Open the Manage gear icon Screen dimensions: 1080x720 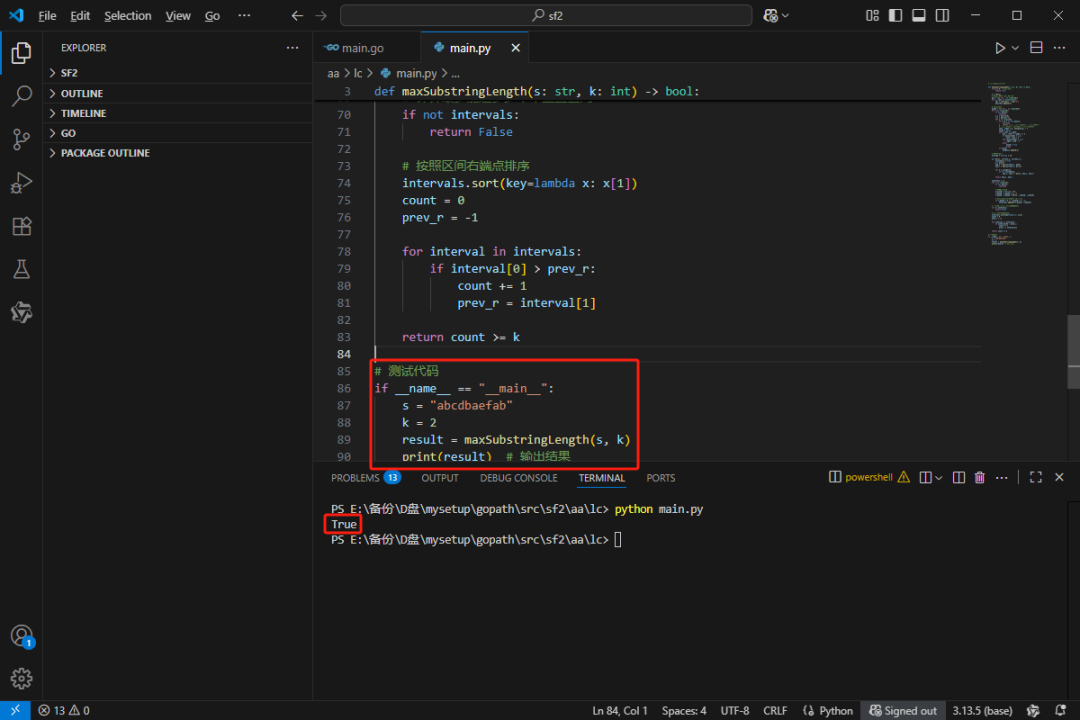(21, 679)
